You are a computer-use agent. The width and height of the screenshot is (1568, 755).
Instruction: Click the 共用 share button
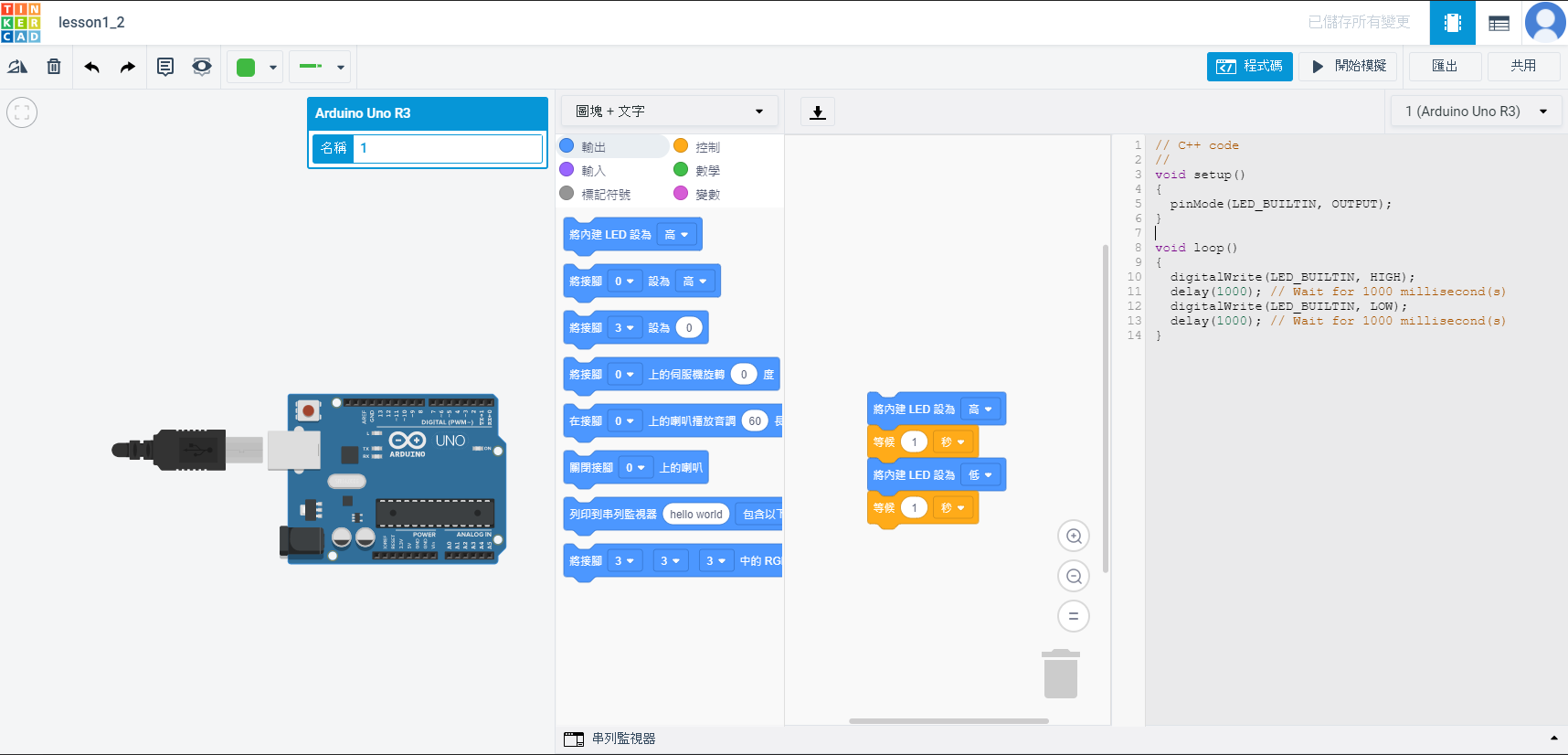coord(1523,67)
